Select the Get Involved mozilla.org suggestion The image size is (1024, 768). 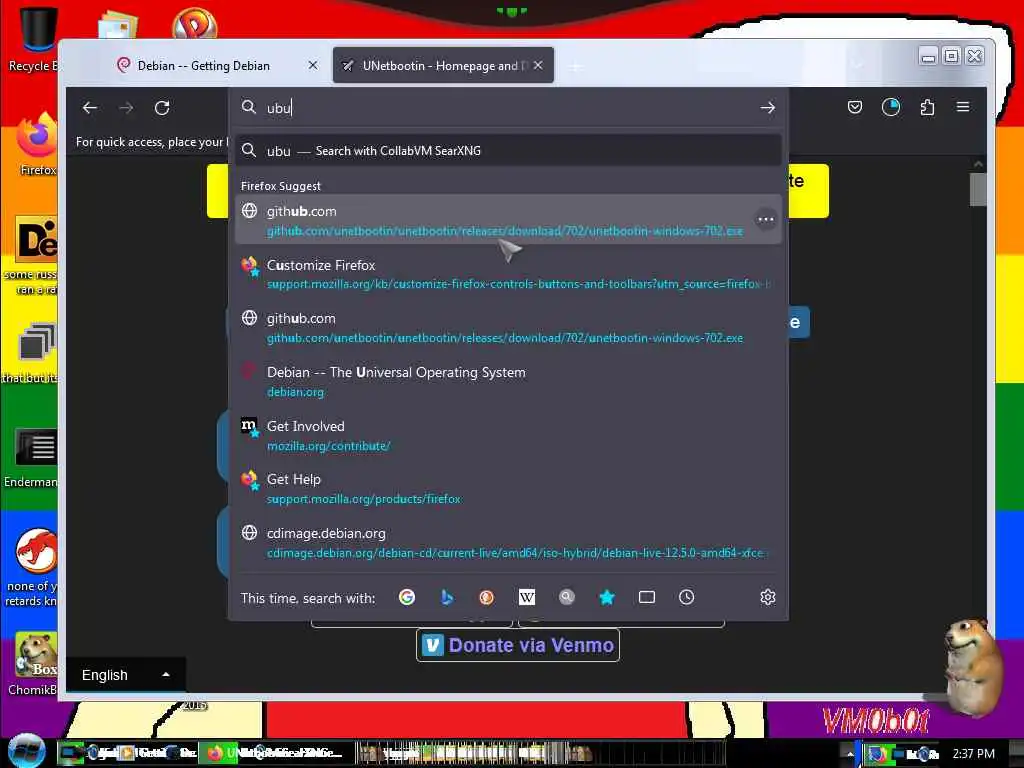point(508,436)
